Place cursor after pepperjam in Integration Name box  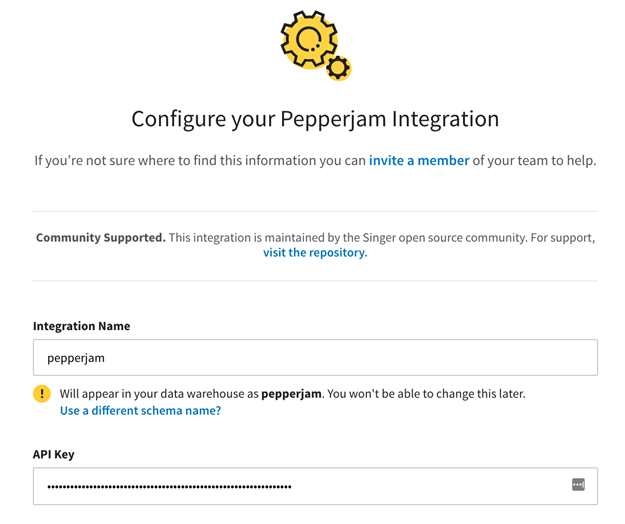pos(106,358)
